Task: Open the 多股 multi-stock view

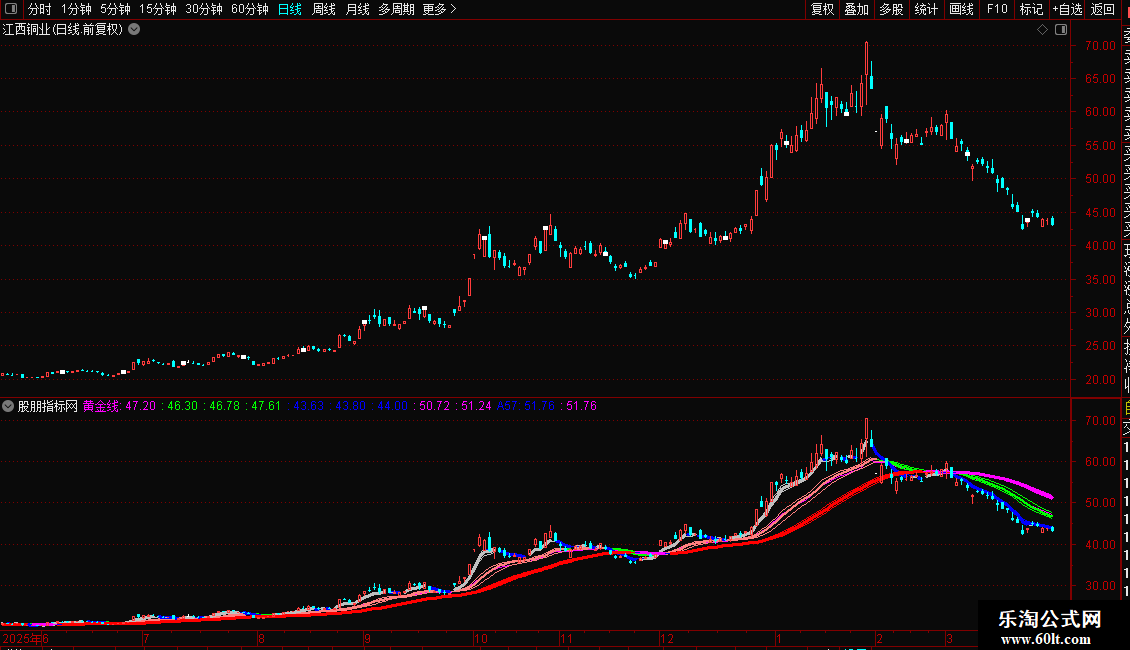Action: pyautogui.click(x=891, y=9)
